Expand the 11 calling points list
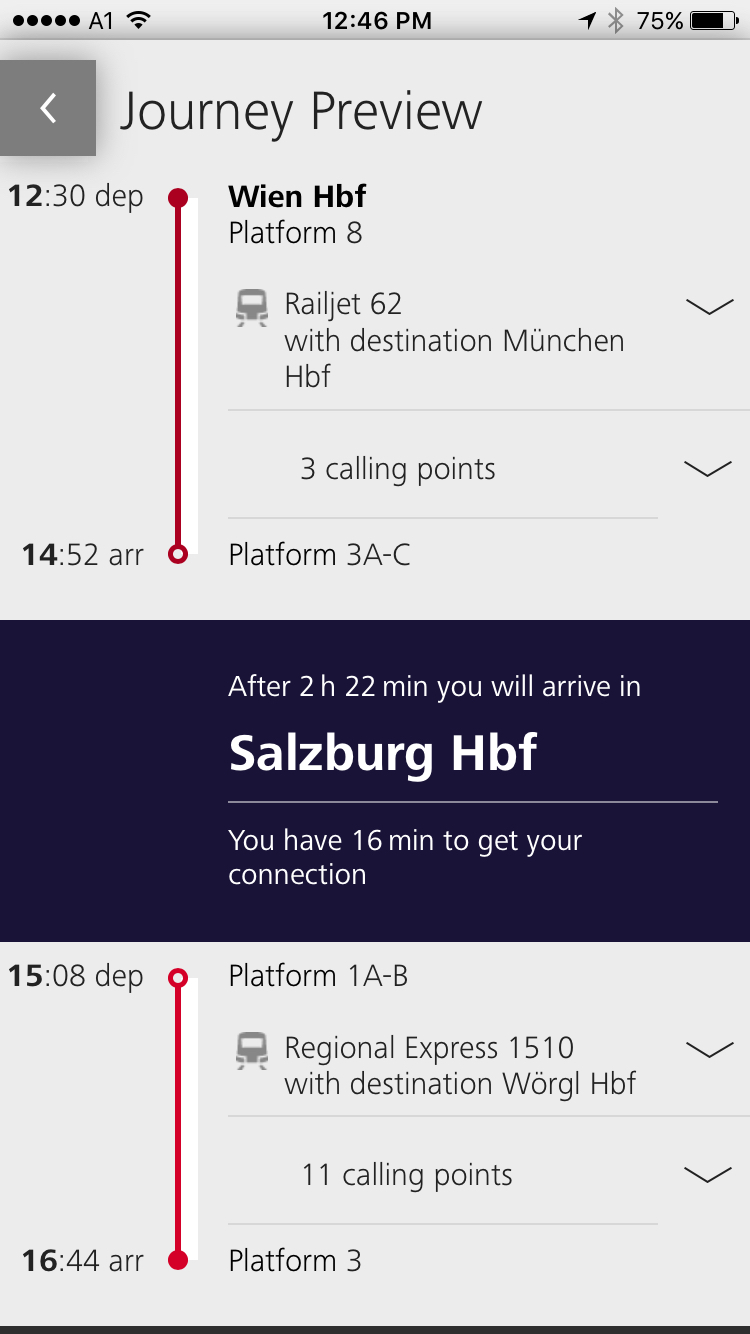The image size is (750, 1334). click(707, 1175)
